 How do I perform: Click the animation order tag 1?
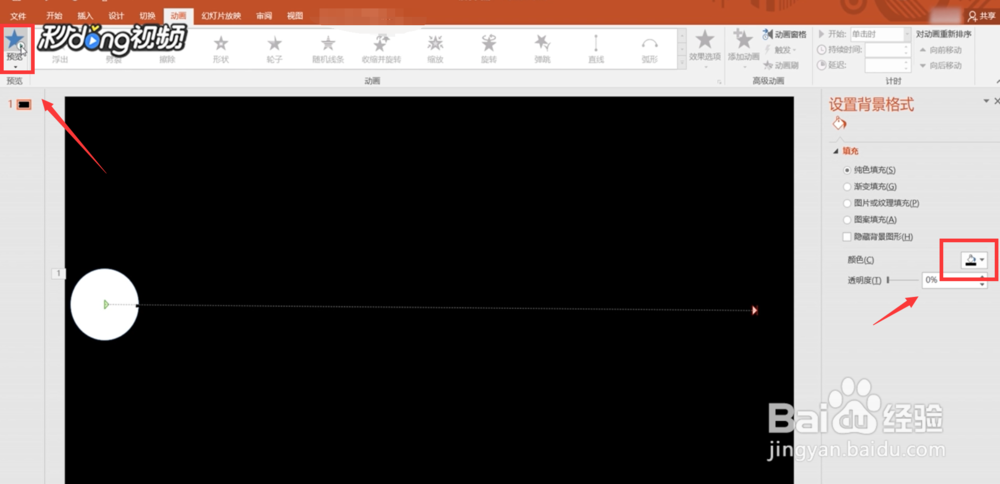tap(58, 273)
